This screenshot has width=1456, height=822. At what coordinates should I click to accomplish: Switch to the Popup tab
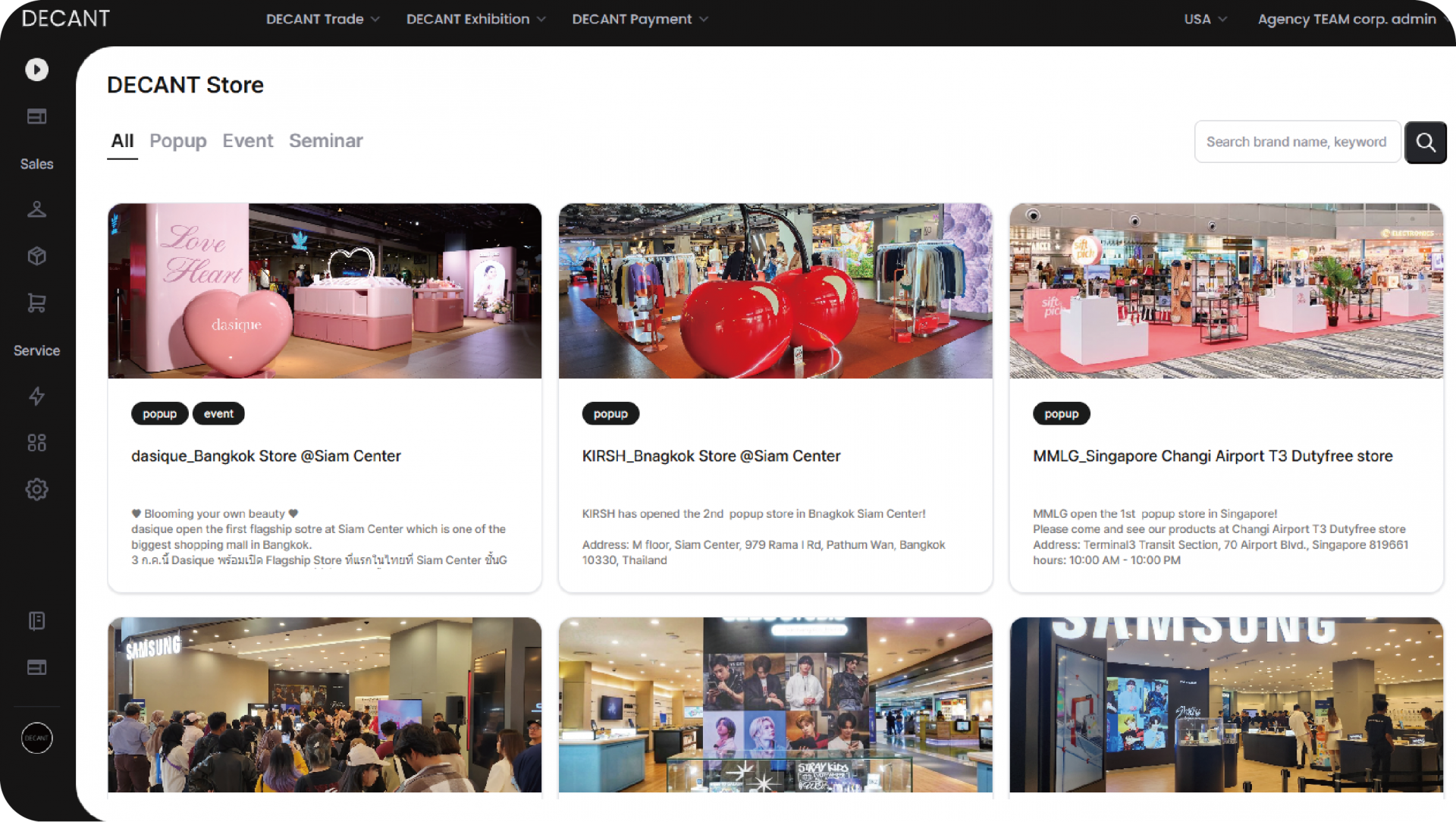tap(177, 141)
